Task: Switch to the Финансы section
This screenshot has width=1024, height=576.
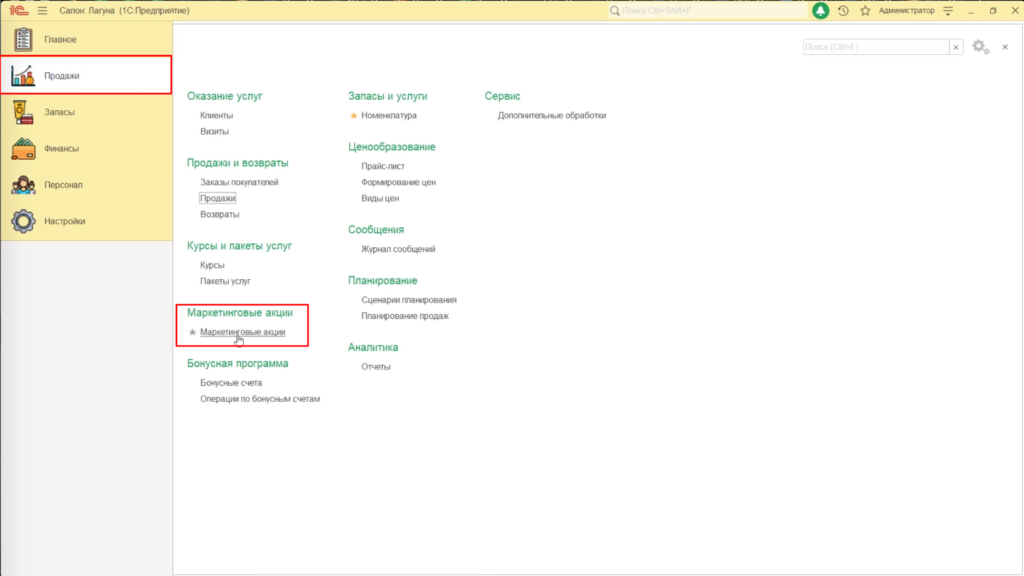Action: [x=86, y=148]
